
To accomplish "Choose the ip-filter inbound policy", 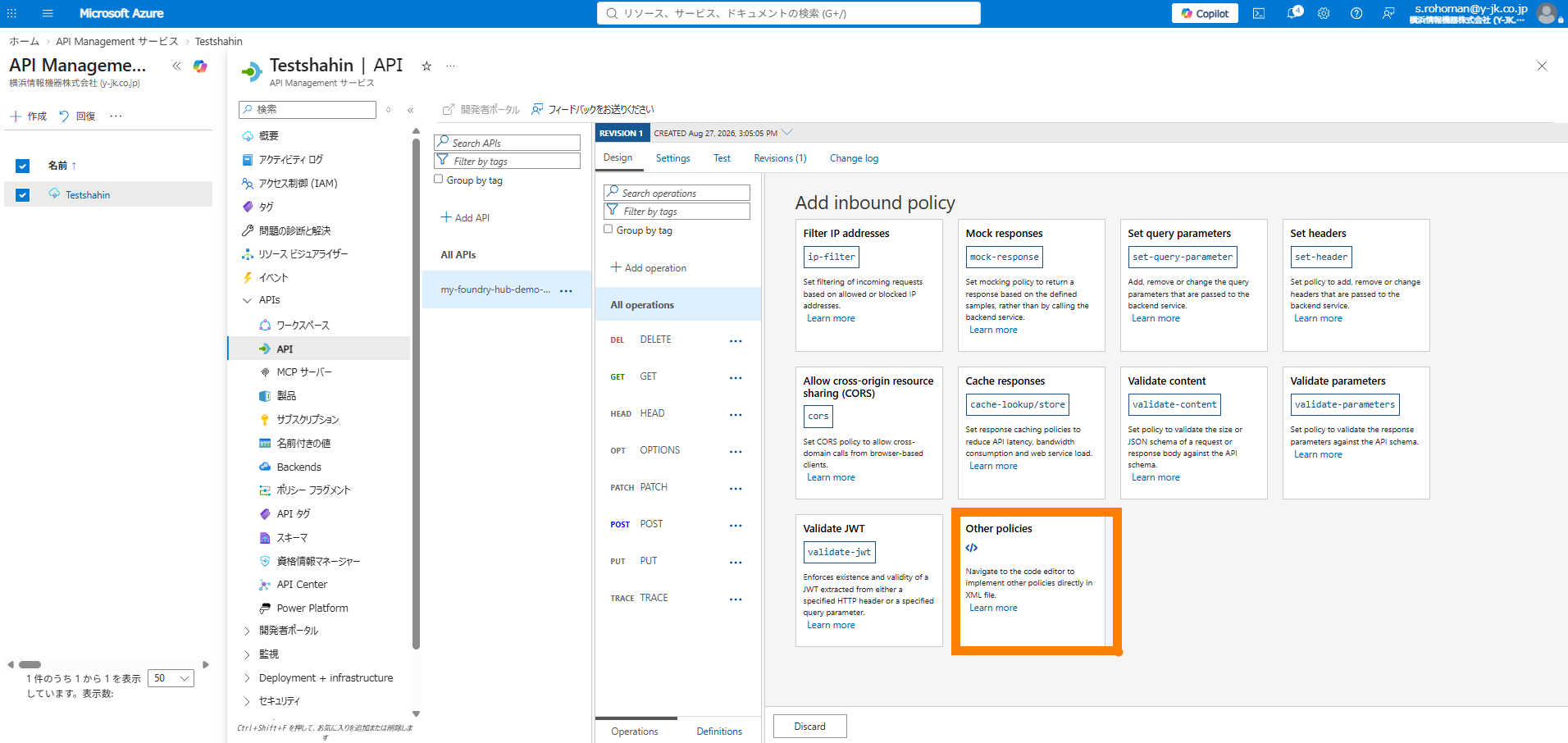I will (832, 258).
